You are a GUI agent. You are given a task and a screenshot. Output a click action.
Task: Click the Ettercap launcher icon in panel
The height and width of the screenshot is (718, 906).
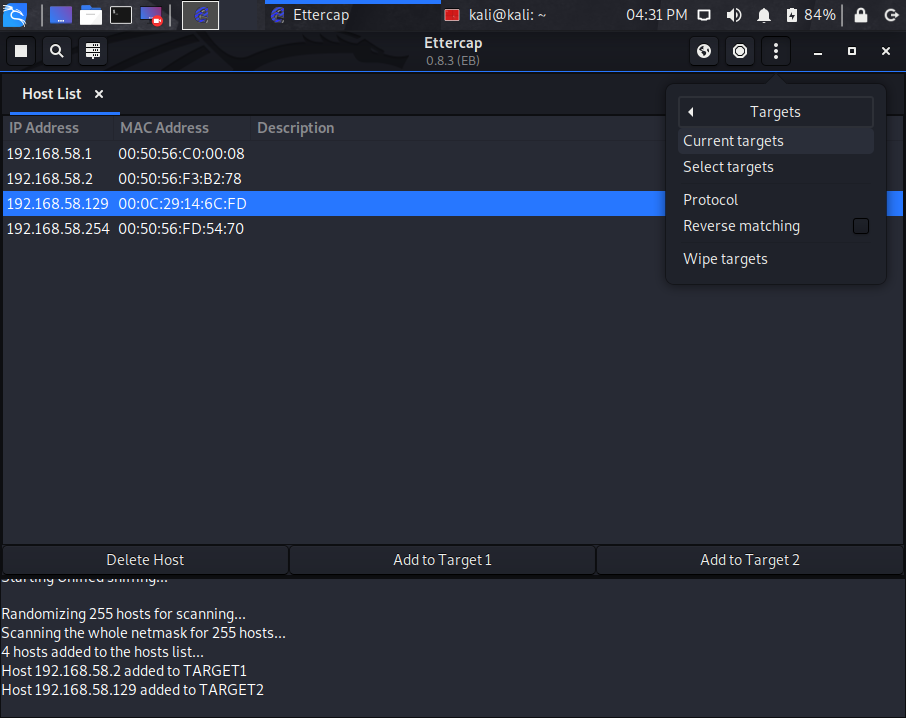click(200, 15)
